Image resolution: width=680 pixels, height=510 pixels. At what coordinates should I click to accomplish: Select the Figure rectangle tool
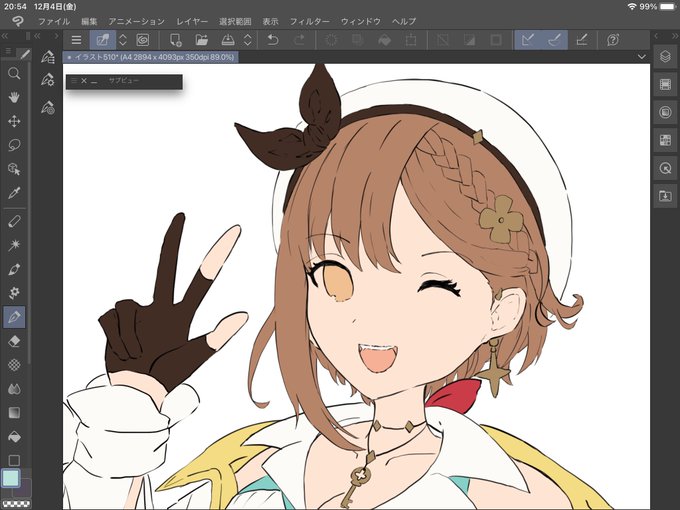(14, 460)
